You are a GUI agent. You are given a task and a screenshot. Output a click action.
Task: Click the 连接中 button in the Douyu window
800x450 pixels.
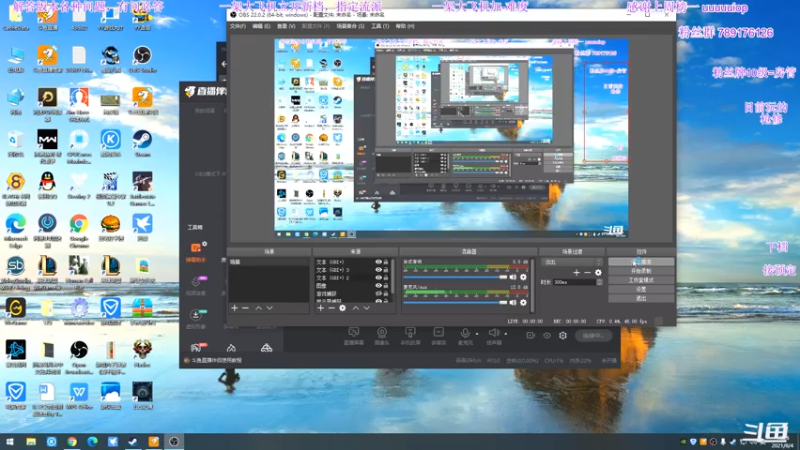593,336
